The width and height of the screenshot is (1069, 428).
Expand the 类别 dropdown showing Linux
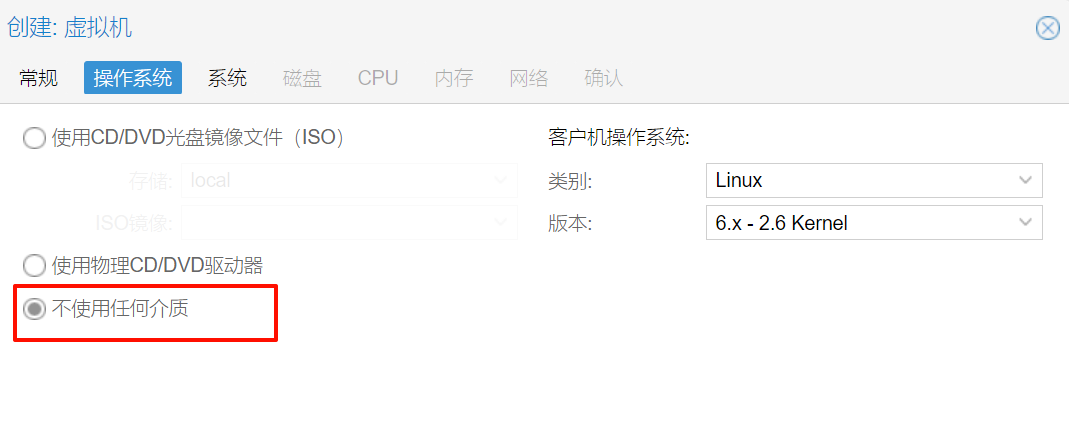click(x=874, y=181)
